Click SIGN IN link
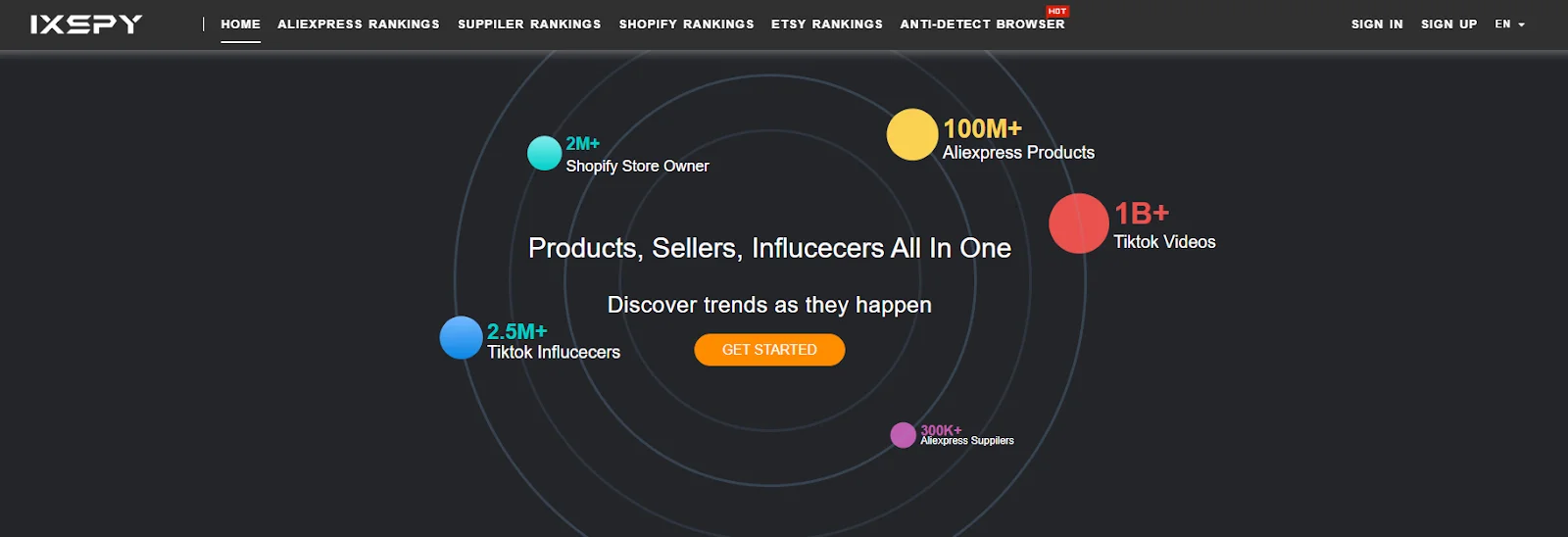 pos(1377,24)
